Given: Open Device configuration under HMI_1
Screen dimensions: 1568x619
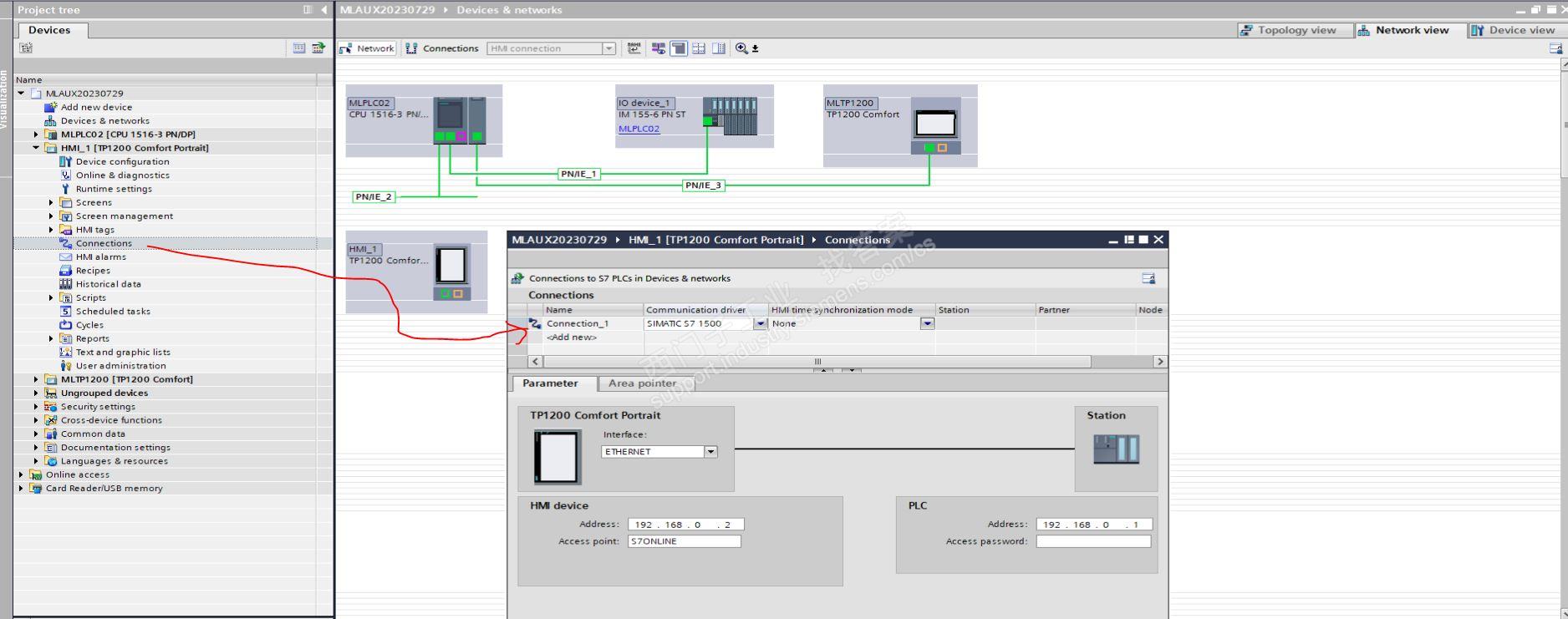Looking at the screenshot, I should coord(122,161).
